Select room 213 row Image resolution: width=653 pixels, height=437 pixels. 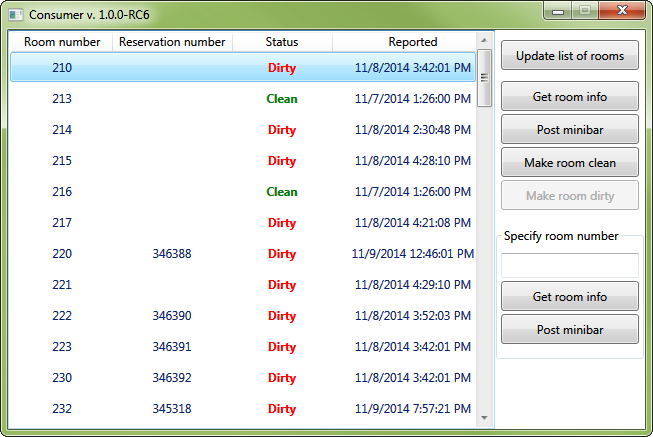click(243, 99)
